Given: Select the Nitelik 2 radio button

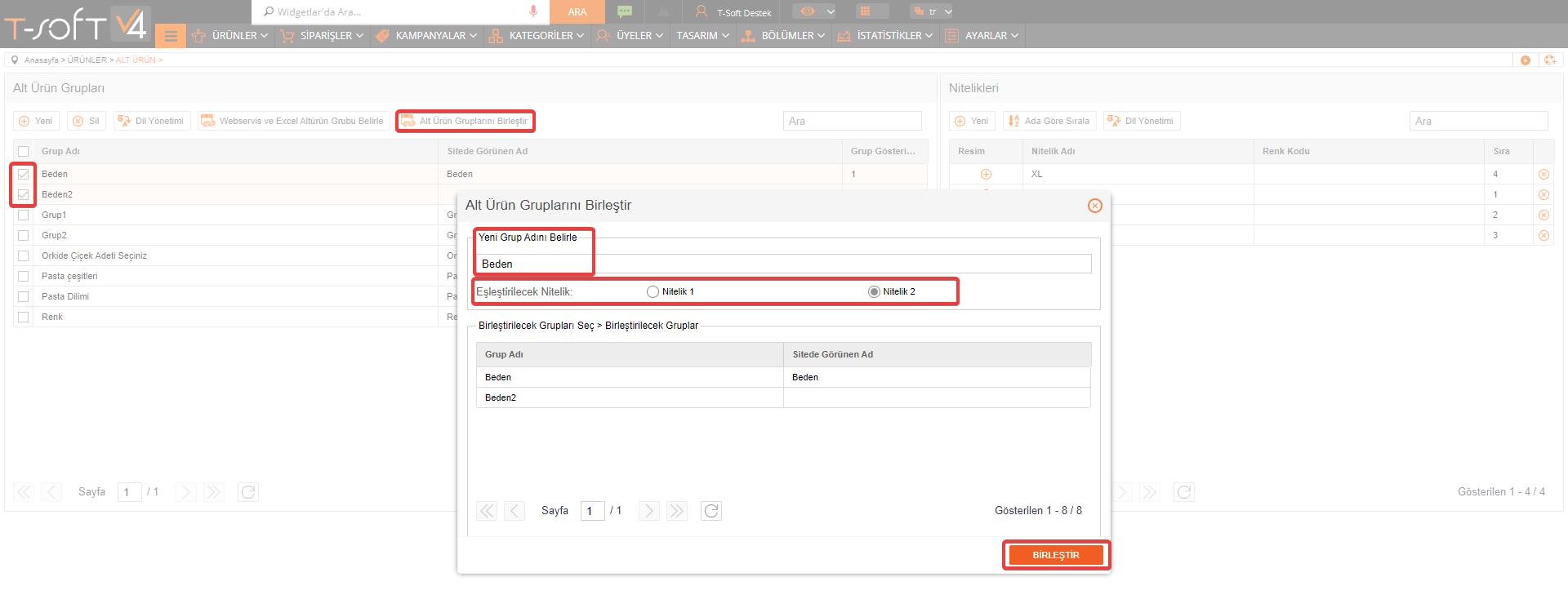Looking at the screenshot, I should pos(874,291).
